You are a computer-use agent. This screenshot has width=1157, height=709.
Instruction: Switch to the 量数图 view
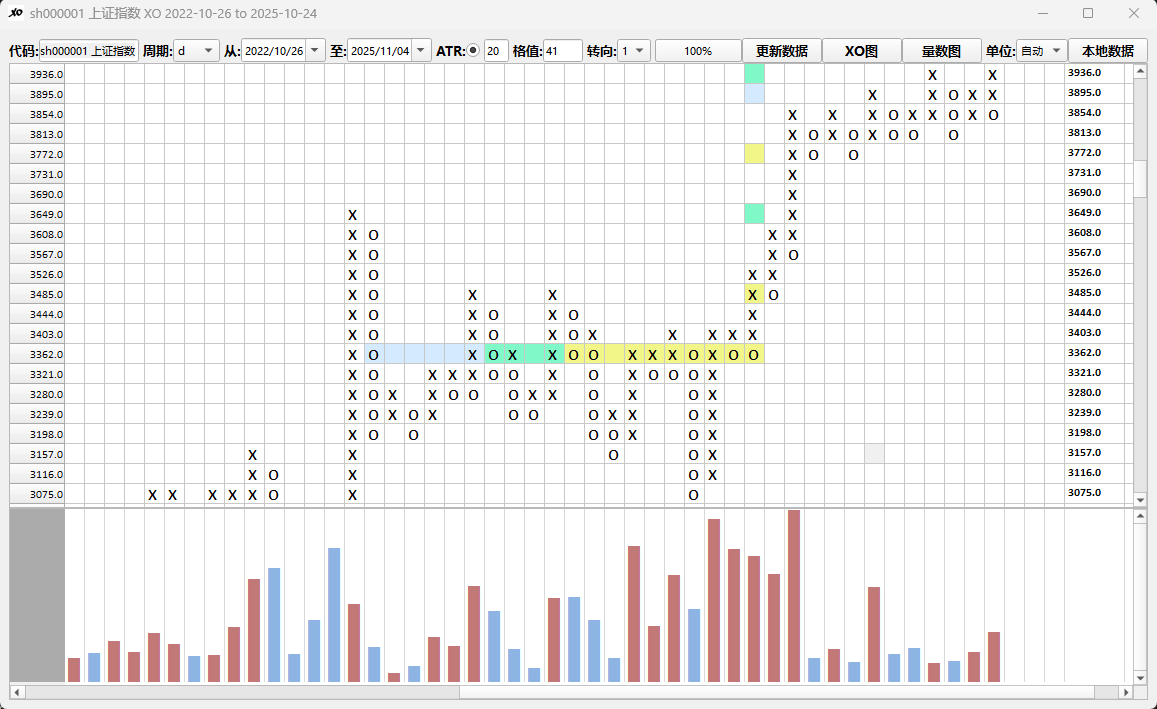[941, 51]
